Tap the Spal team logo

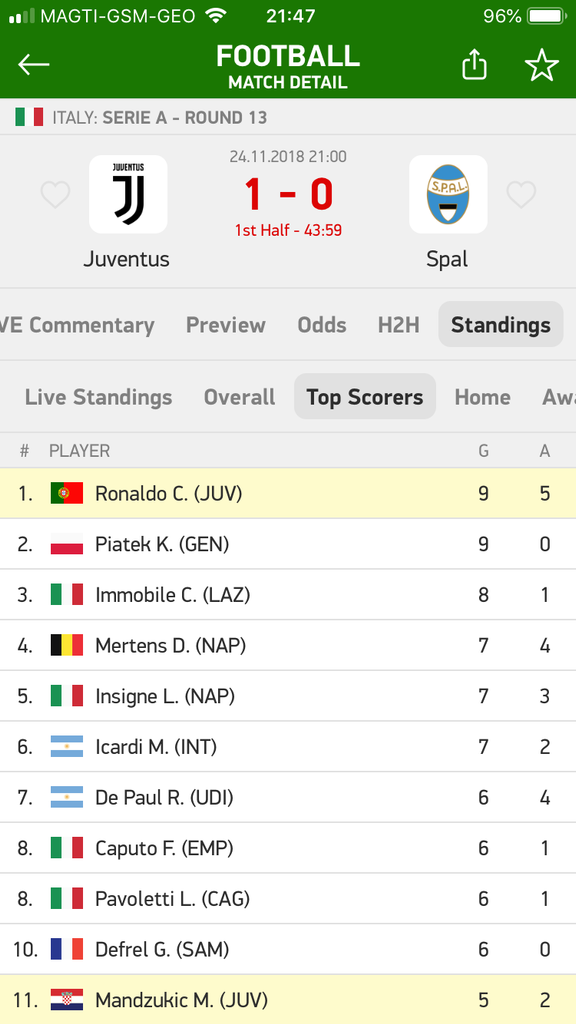(448, 194)
